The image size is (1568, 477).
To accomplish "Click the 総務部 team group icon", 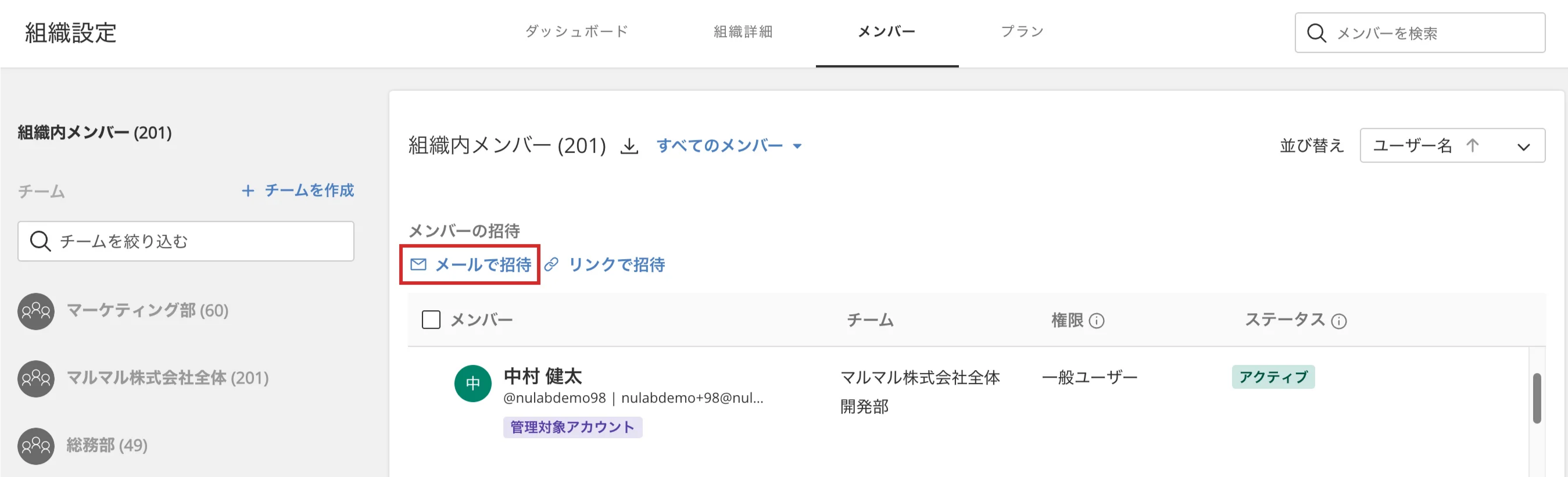I will pos(36,446).
